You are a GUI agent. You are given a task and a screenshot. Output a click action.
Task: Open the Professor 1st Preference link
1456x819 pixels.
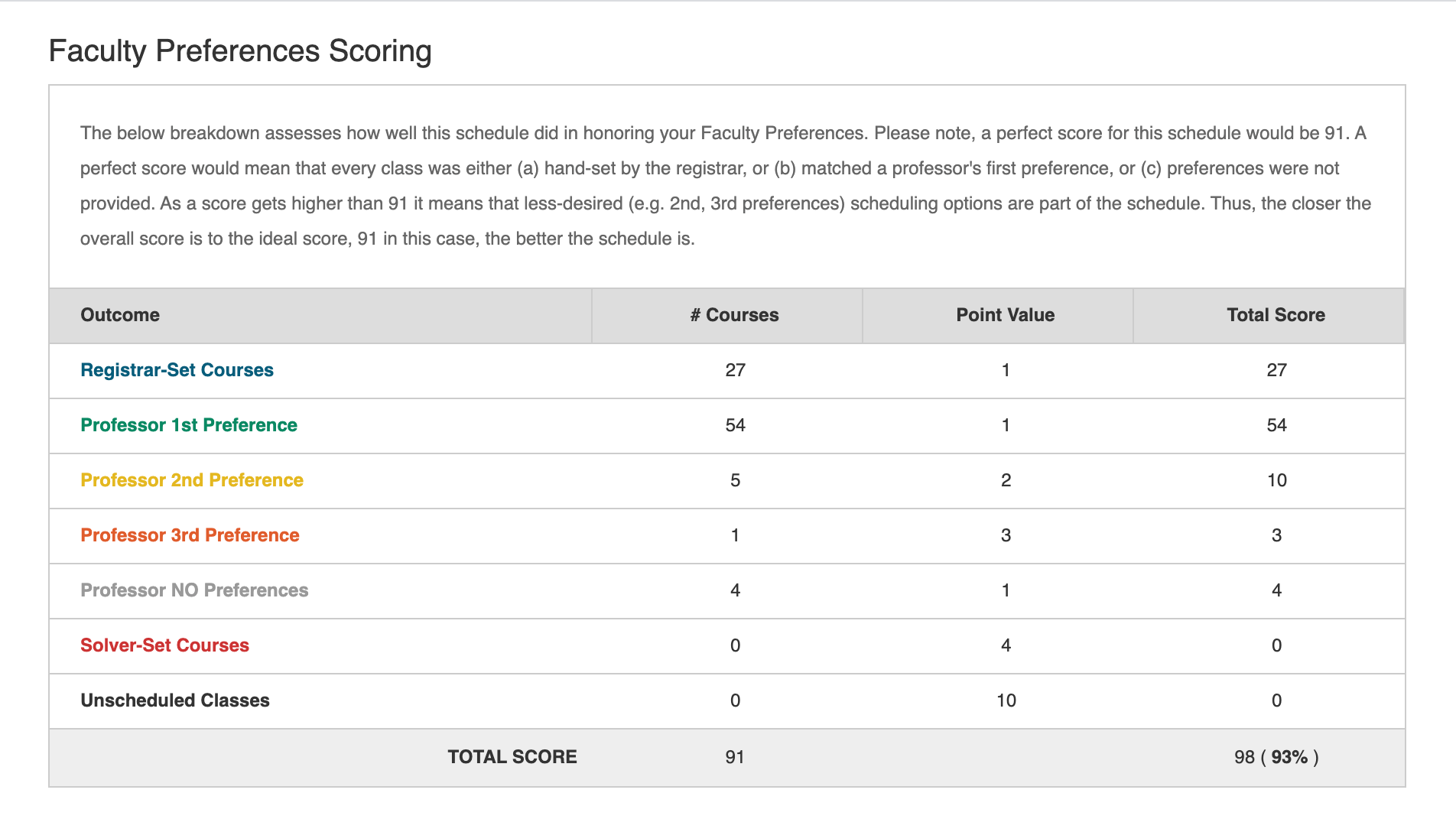tap(189, 425)
